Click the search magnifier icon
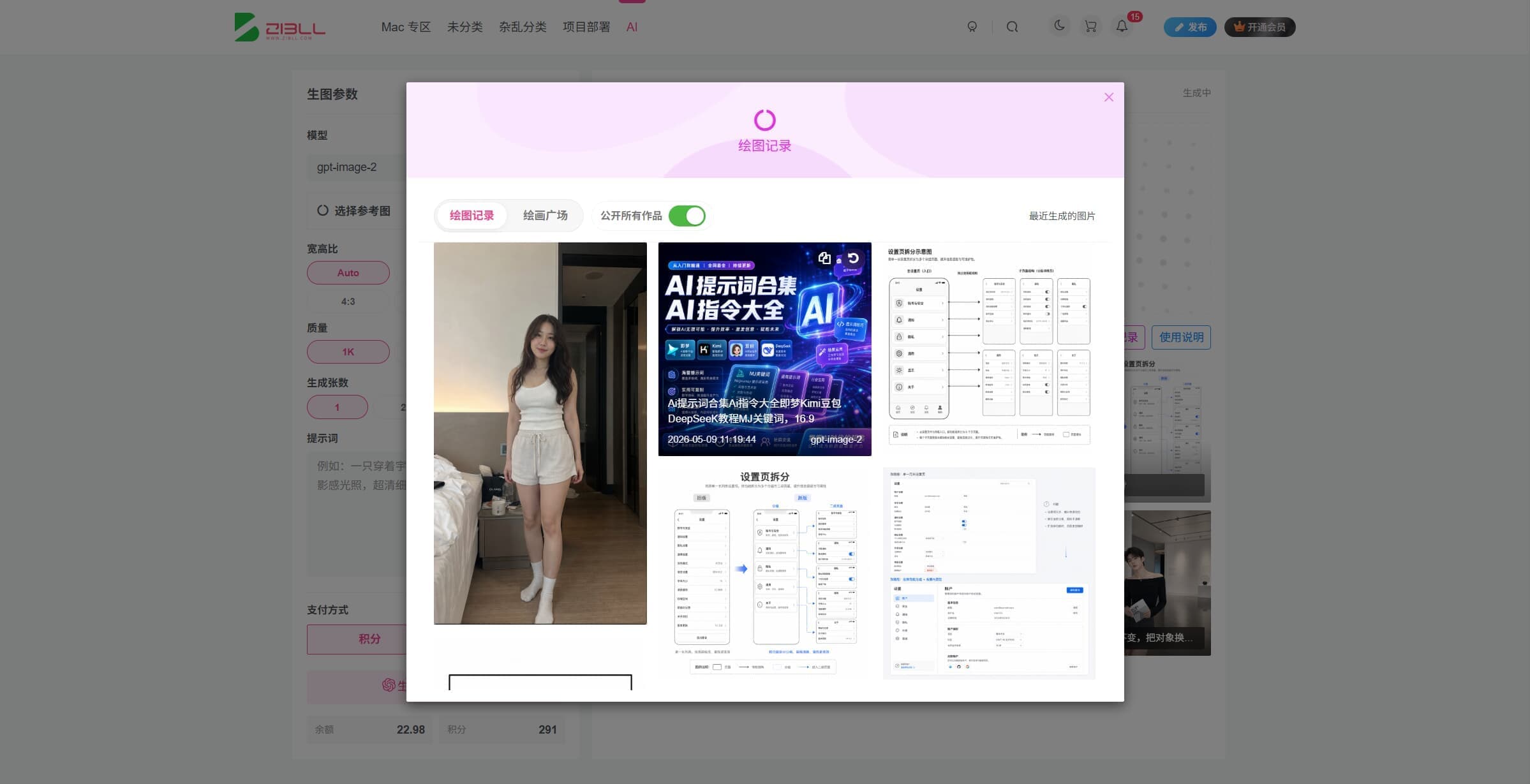 click(1012, 27)
